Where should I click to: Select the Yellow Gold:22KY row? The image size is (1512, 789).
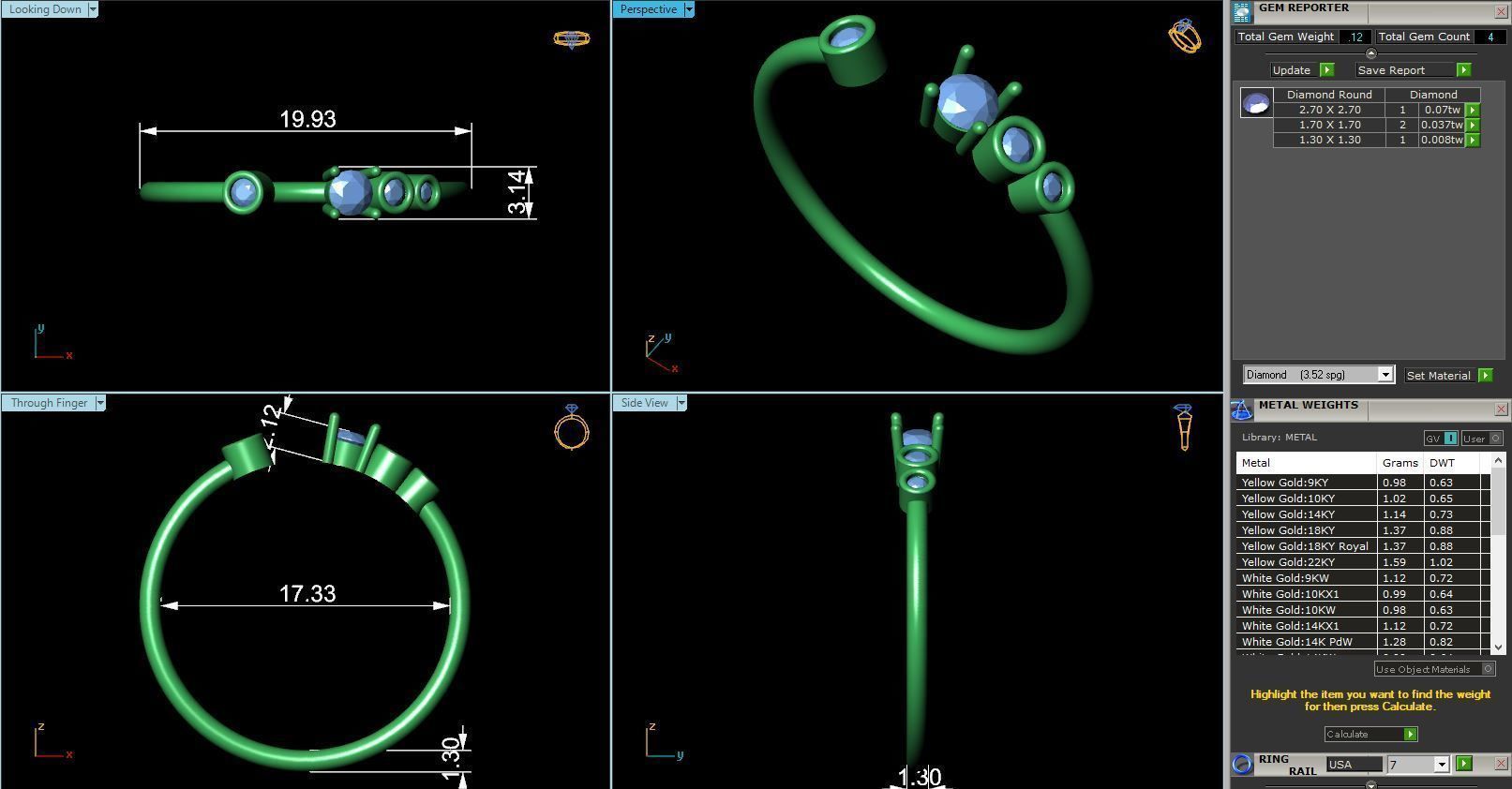point(1363,562)
